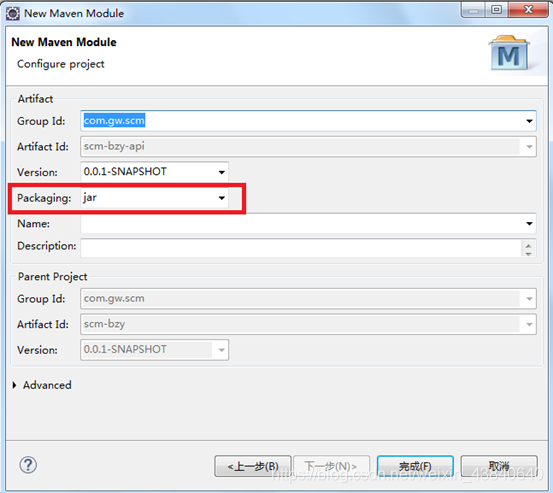Maximize the New Maven Module window
Screen dimensions: 553x493
click(497, 10)
